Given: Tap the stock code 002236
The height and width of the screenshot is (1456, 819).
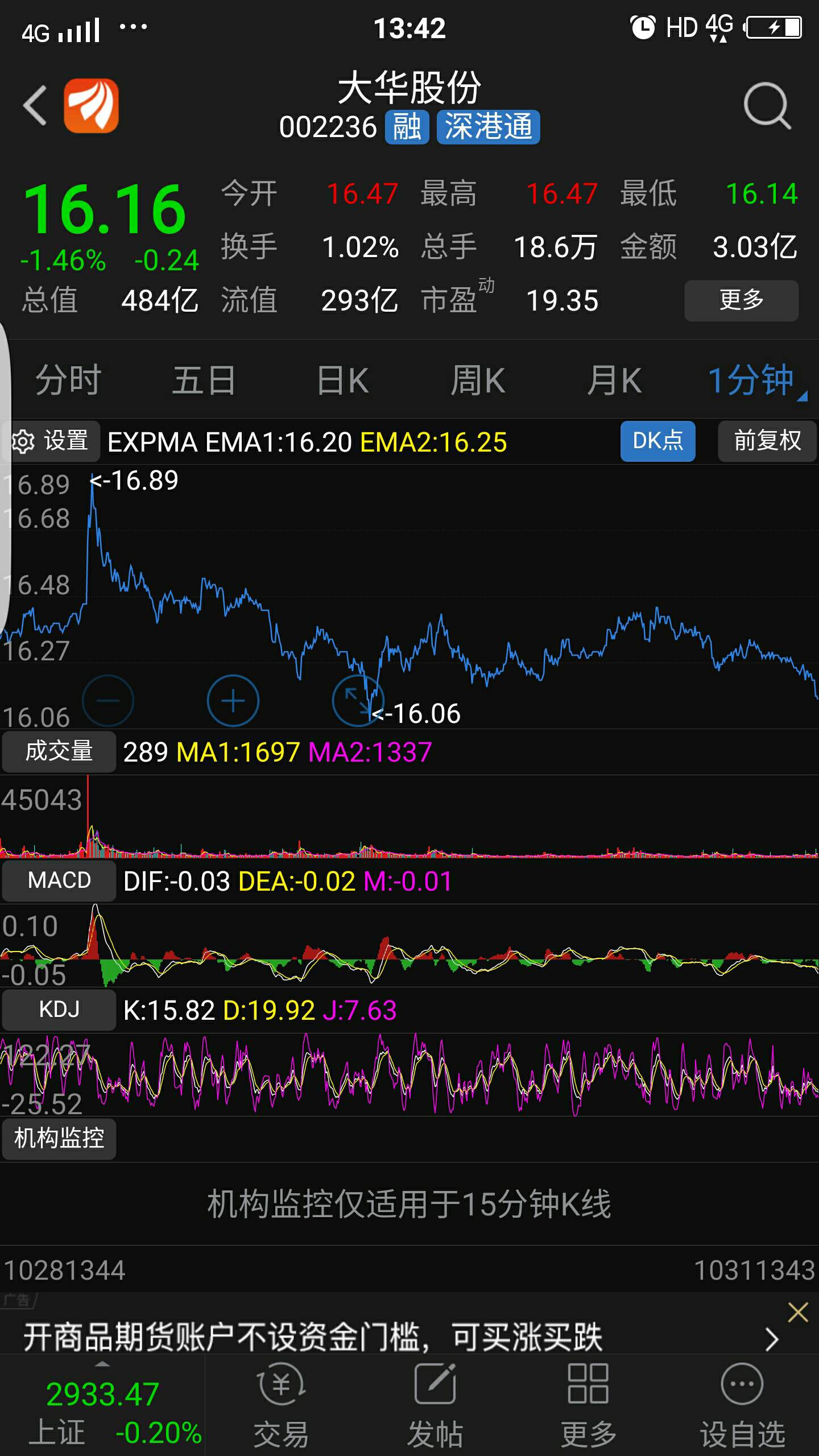Looking at the screenshot, I should tap(328, 127).
